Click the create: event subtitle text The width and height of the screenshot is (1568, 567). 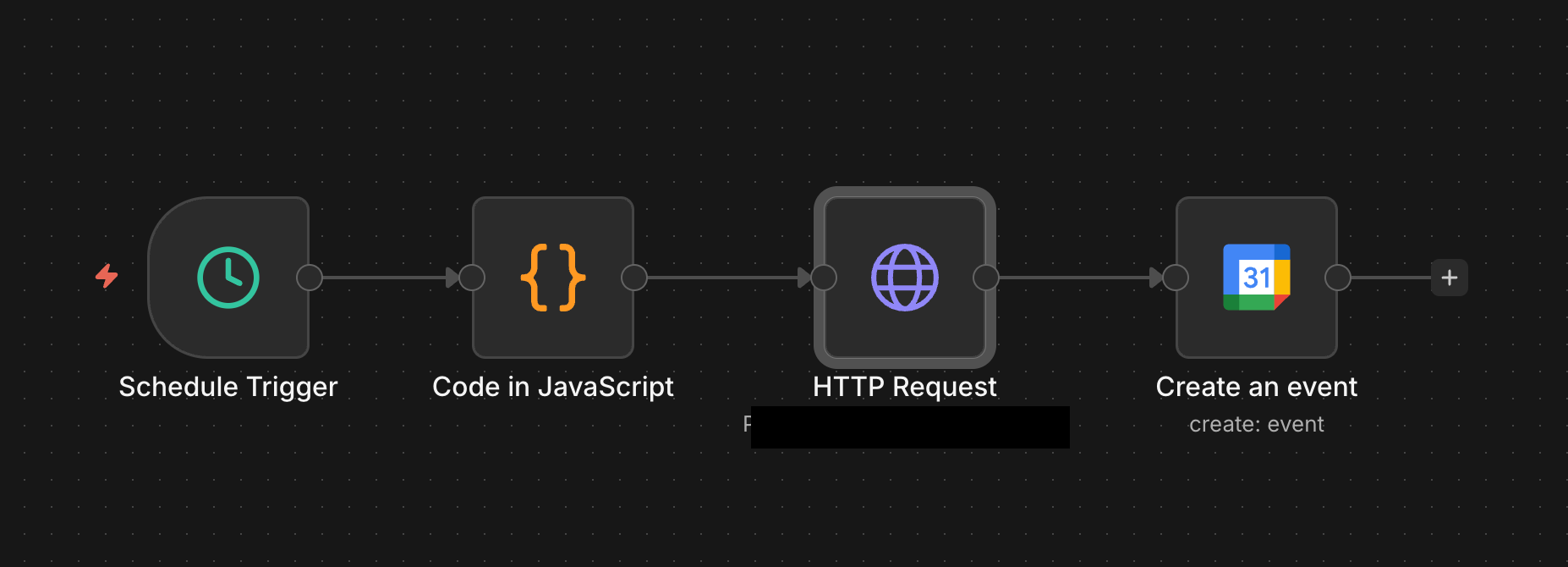[1256, 424]
